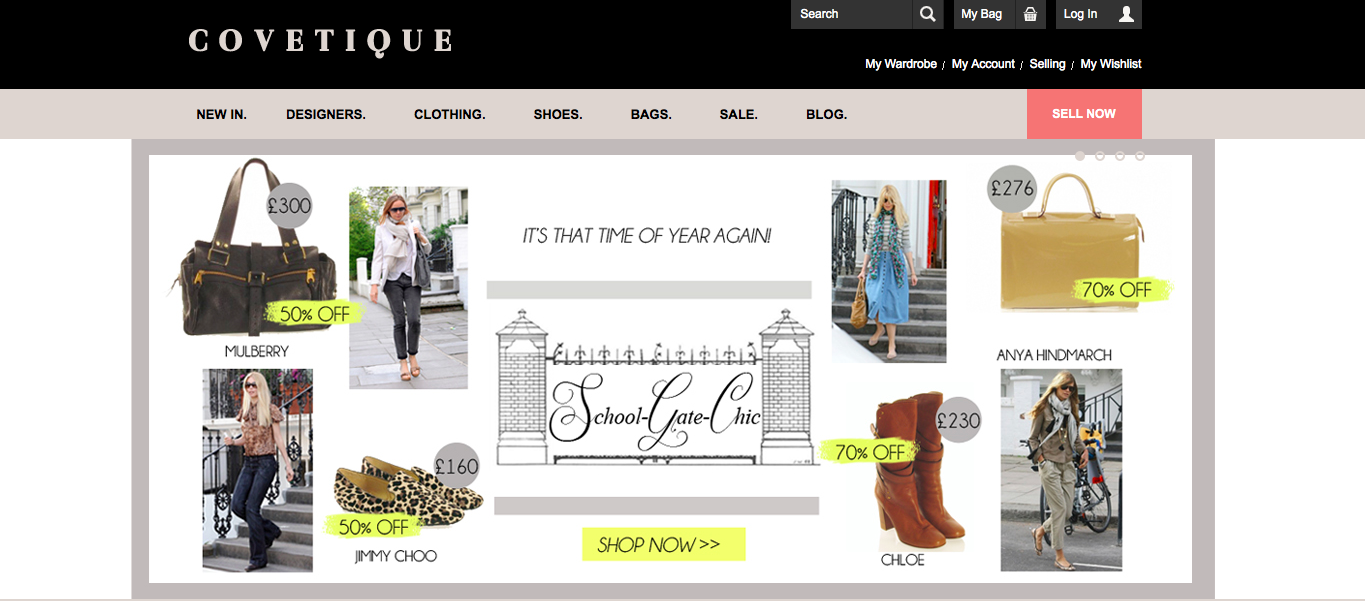Go to the SHOES section

click(558, 114)
